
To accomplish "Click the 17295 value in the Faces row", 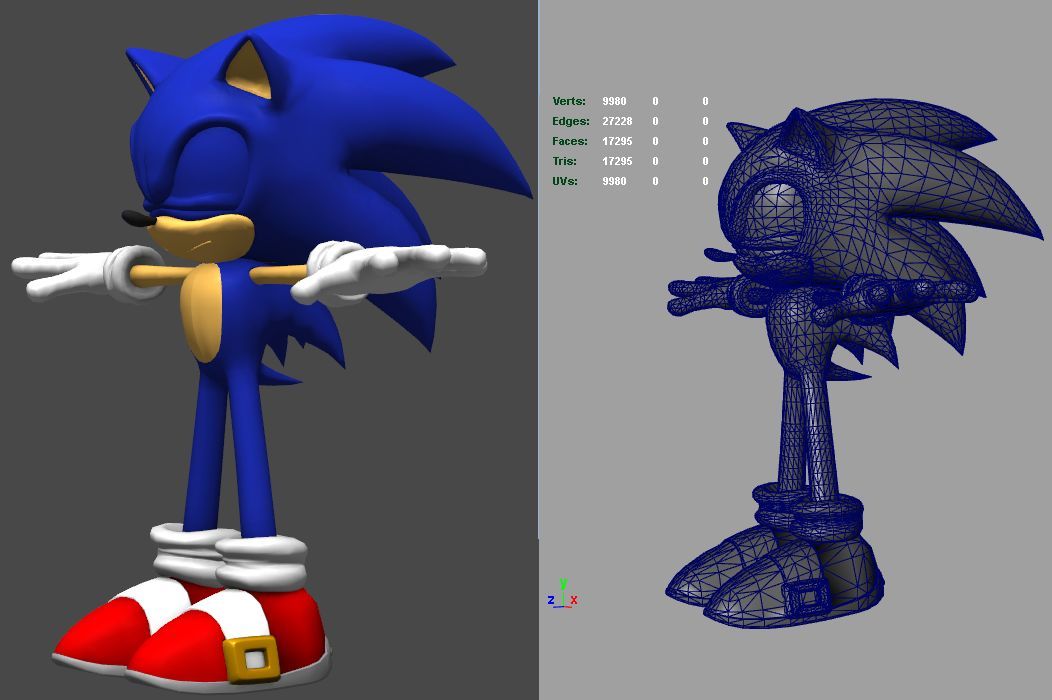I will coord(617,141).
